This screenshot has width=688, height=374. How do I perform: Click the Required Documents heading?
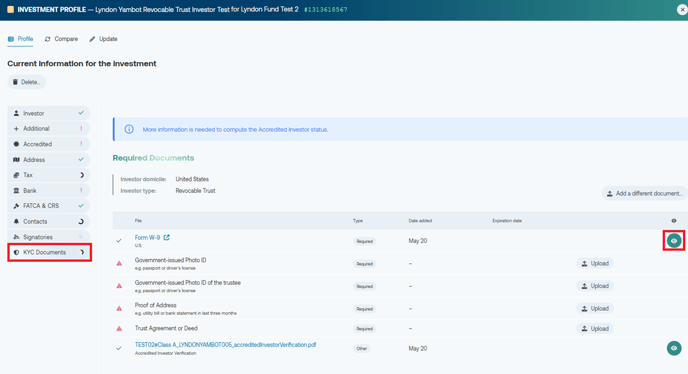(153, 158)
